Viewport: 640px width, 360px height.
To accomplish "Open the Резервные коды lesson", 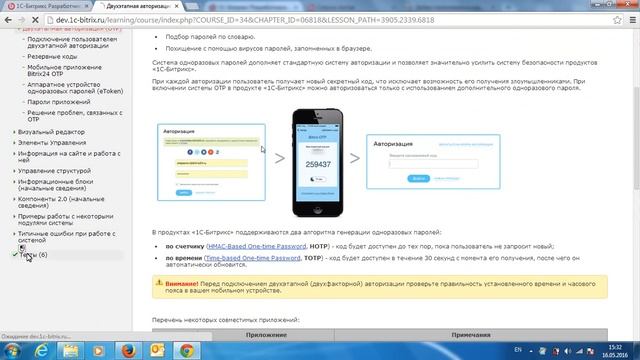I will (x=52, y=56).
